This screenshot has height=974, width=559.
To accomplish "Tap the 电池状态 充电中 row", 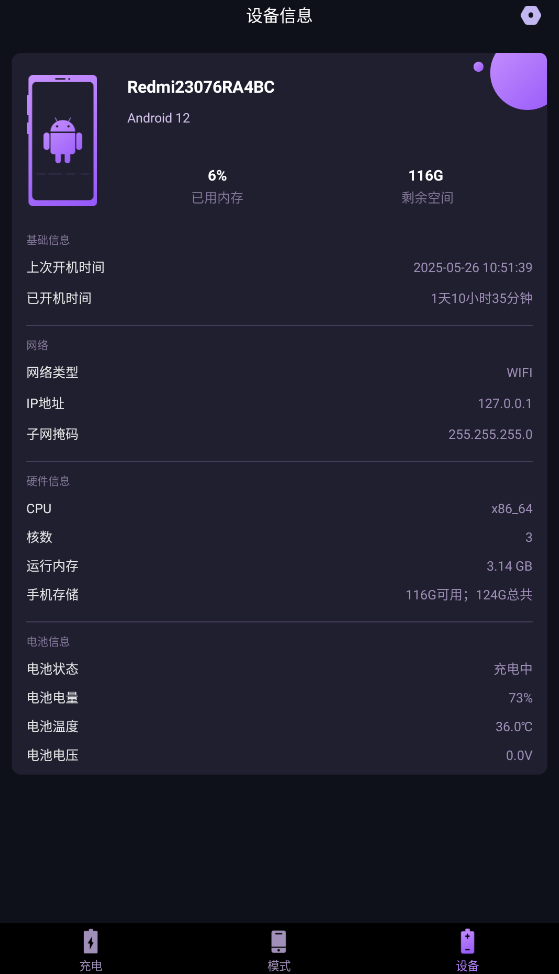I will 280,669.
